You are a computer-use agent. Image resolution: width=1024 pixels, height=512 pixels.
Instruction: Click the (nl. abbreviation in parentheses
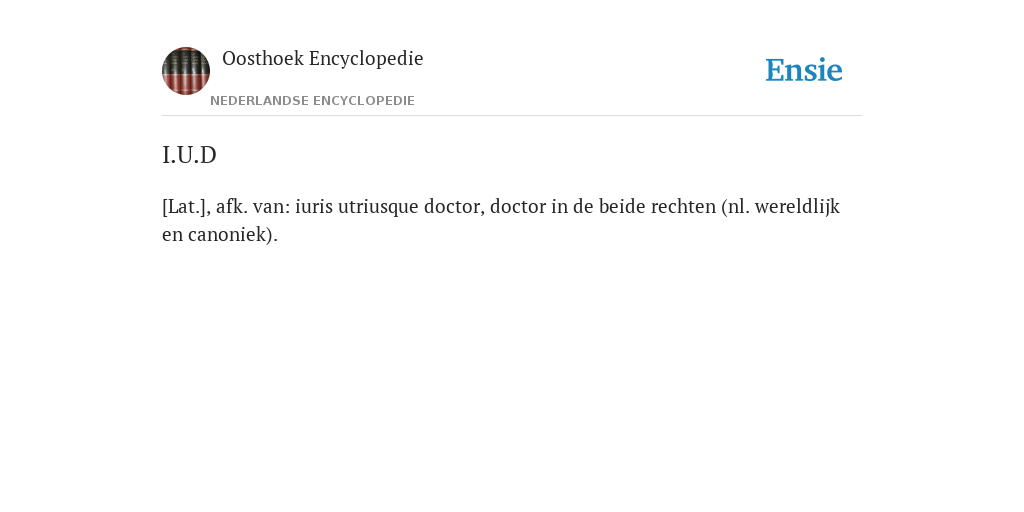click(735, 207)
